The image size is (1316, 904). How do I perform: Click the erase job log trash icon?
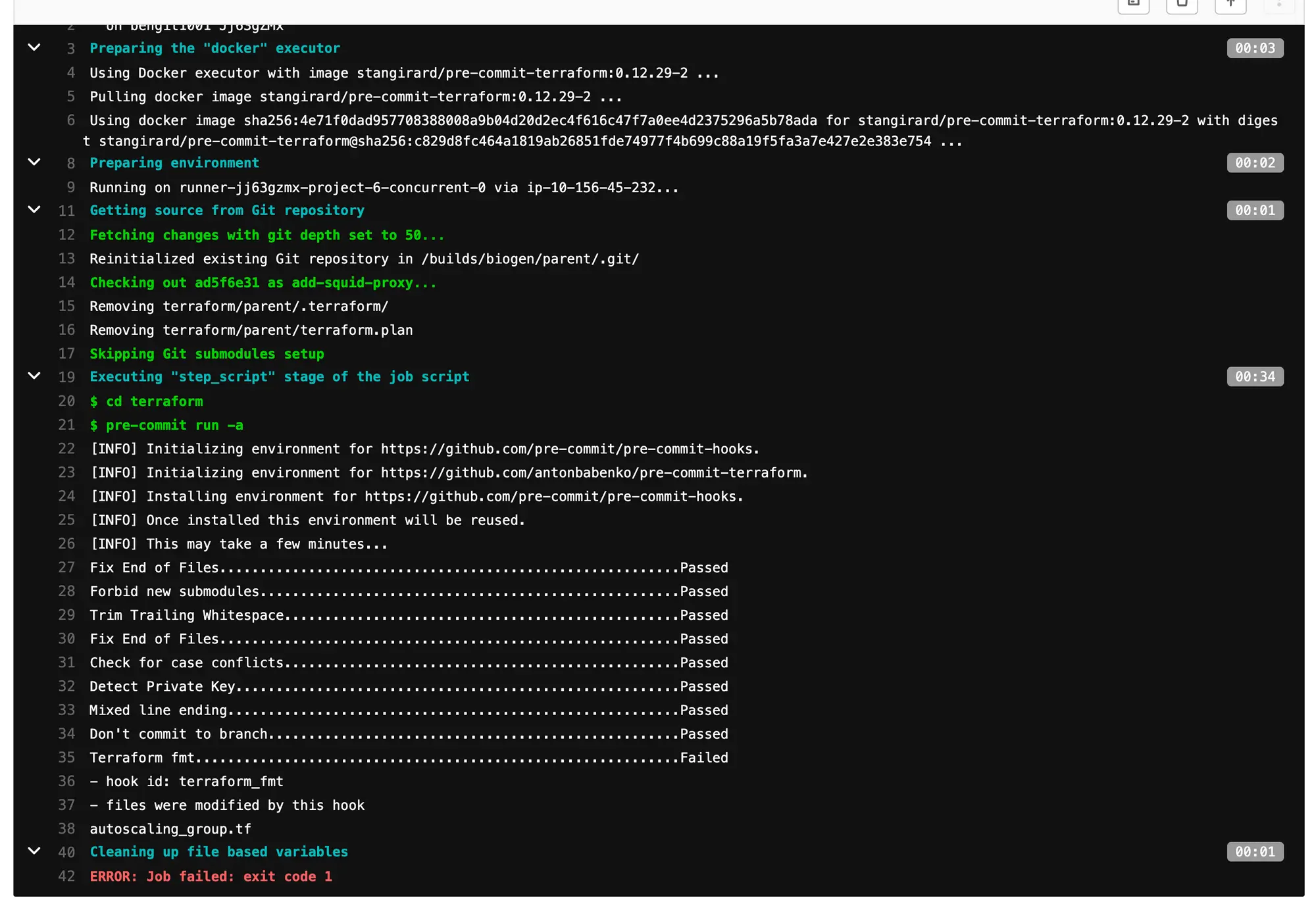1182,7
